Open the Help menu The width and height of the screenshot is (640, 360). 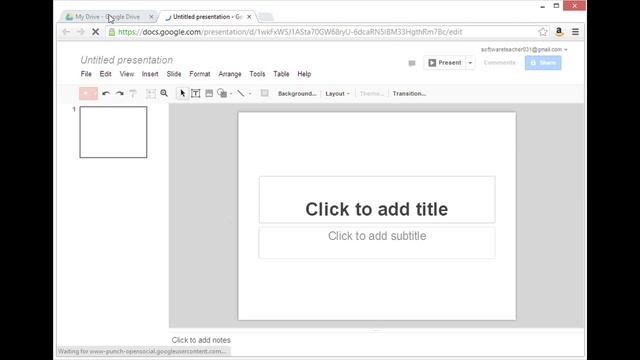click(304, 74)
